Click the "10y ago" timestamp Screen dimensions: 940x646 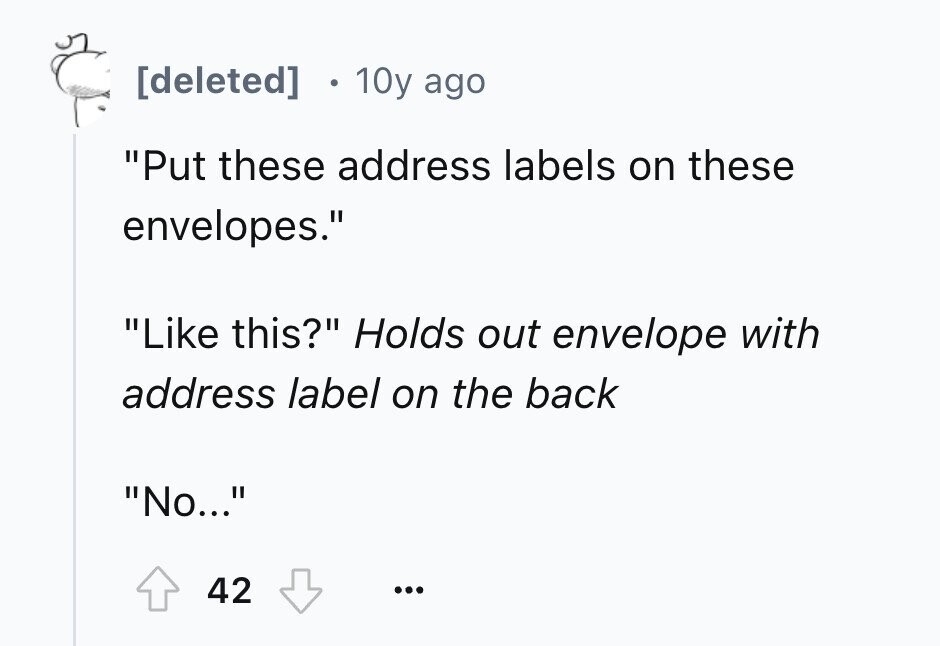pyautogui.click(x=420, y=81)
